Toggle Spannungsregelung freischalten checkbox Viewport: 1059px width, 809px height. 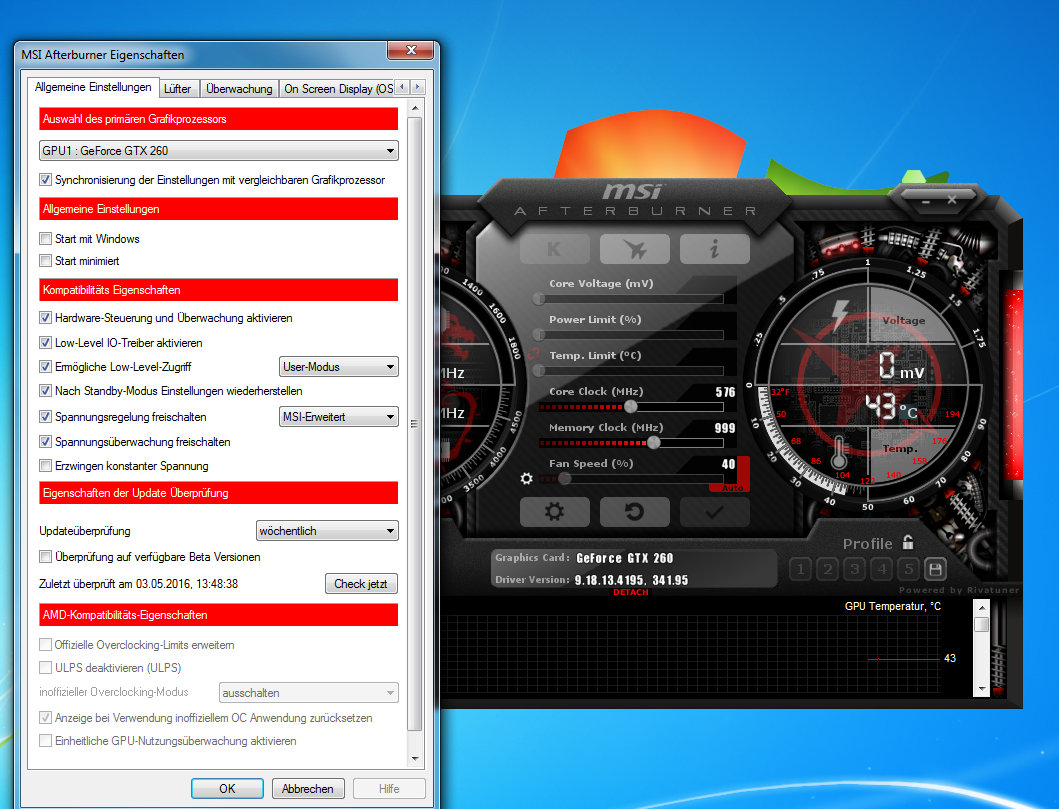45,417
